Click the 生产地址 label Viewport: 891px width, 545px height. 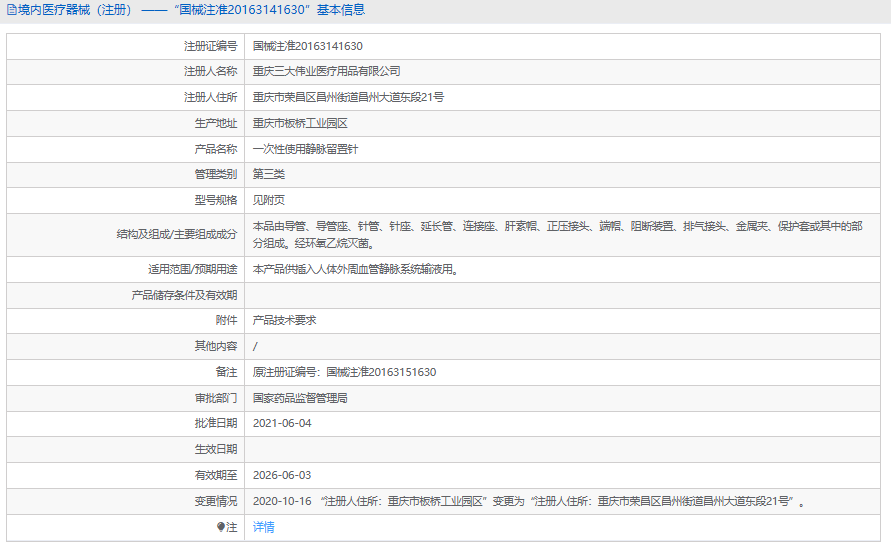(216, 123)
